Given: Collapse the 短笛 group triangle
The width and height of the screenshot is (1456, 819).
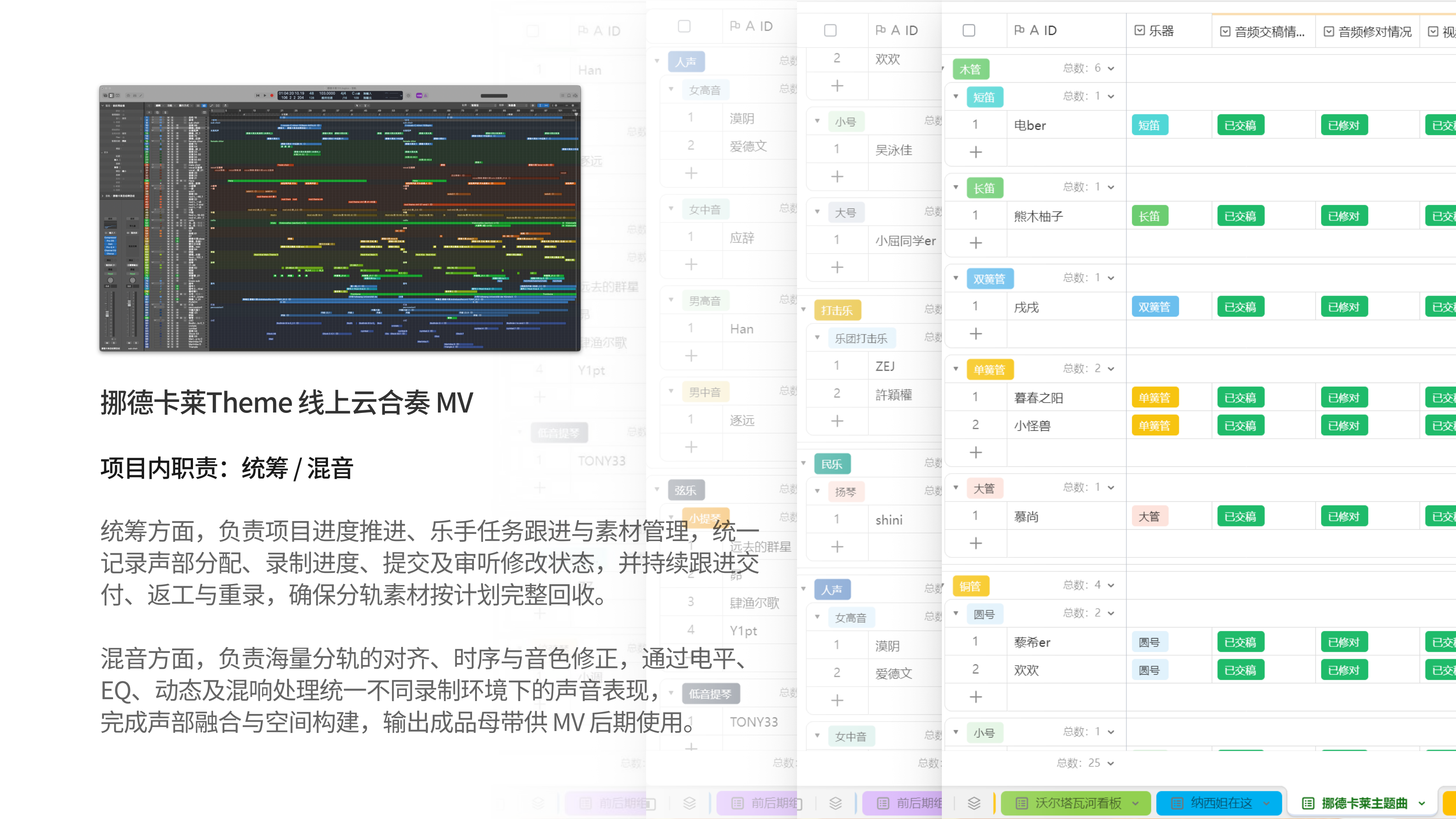Looking at the screenshot, I should point(956,97).
